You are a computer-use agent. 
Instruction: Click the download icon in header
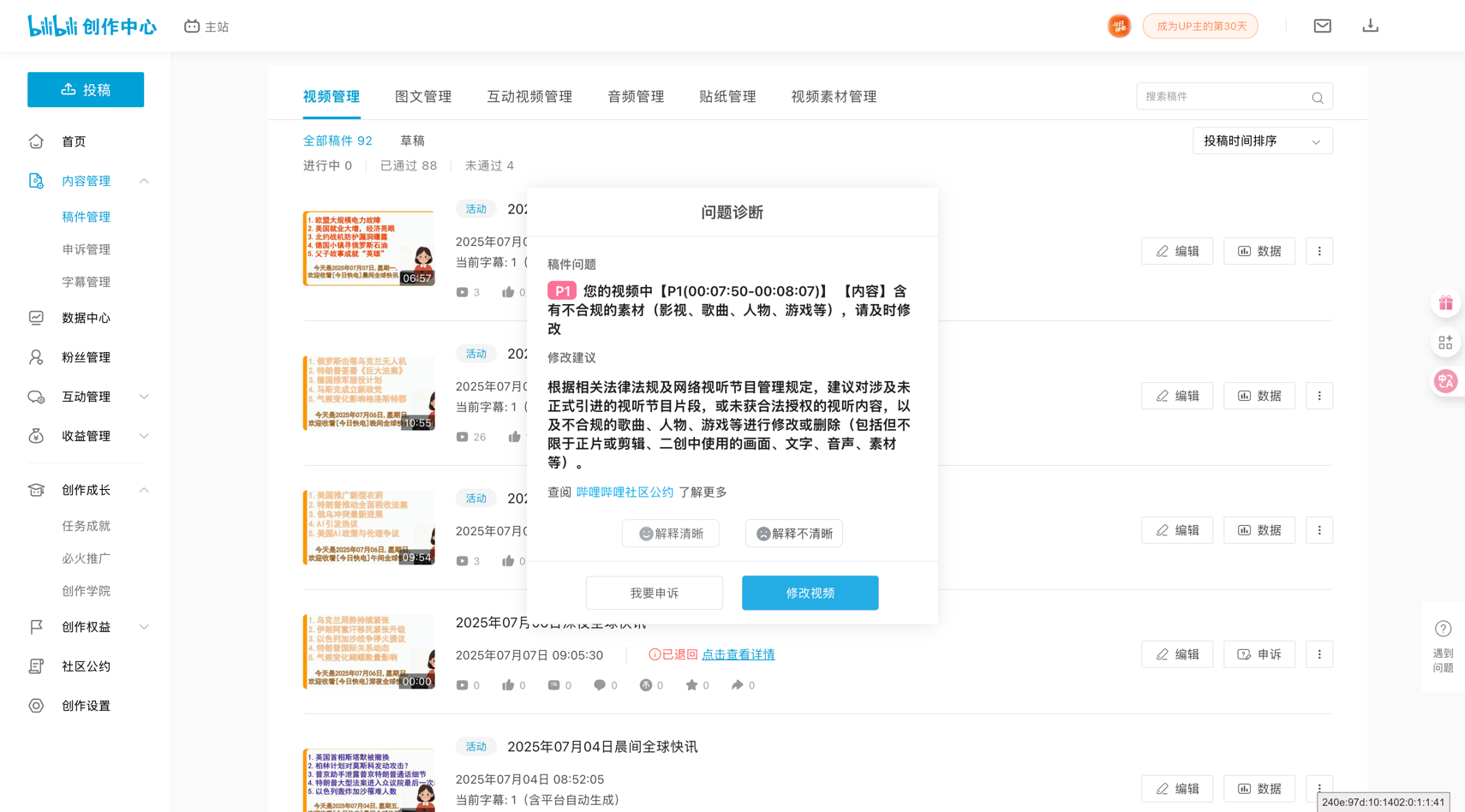click(x=1370, y=26)
